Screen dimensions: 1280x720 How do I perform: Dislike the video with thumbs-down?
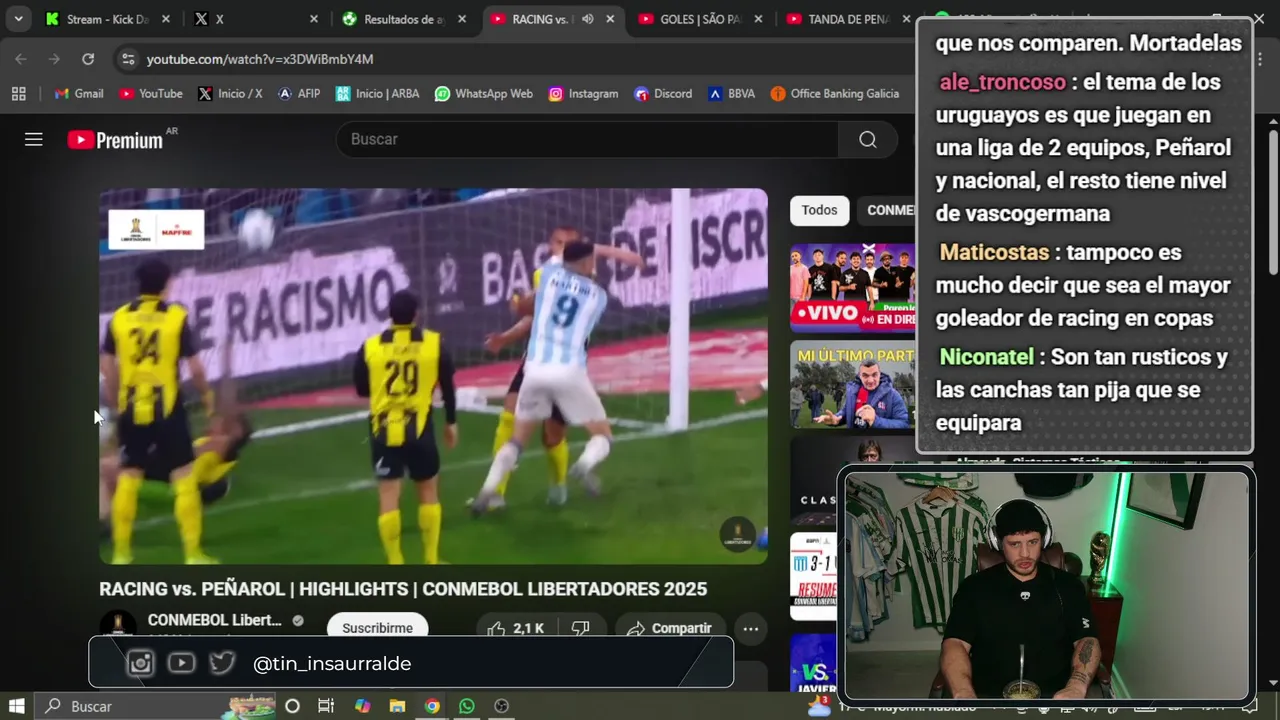click(581, 627)
